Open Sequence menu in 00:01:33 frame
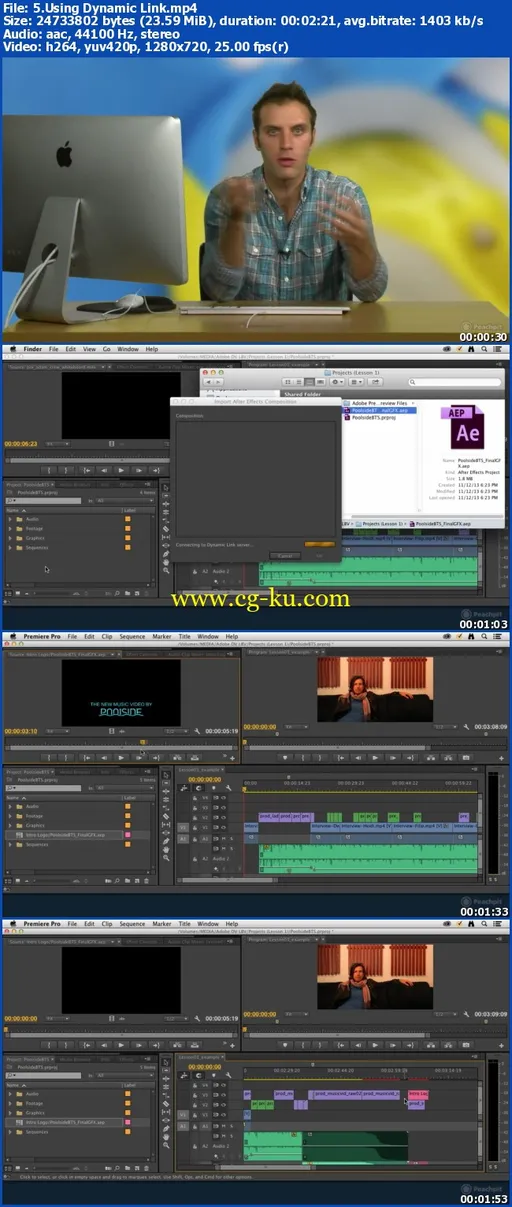Image resolution: width=512 pixels, height=1207 pixels. [x=131, y=636]
